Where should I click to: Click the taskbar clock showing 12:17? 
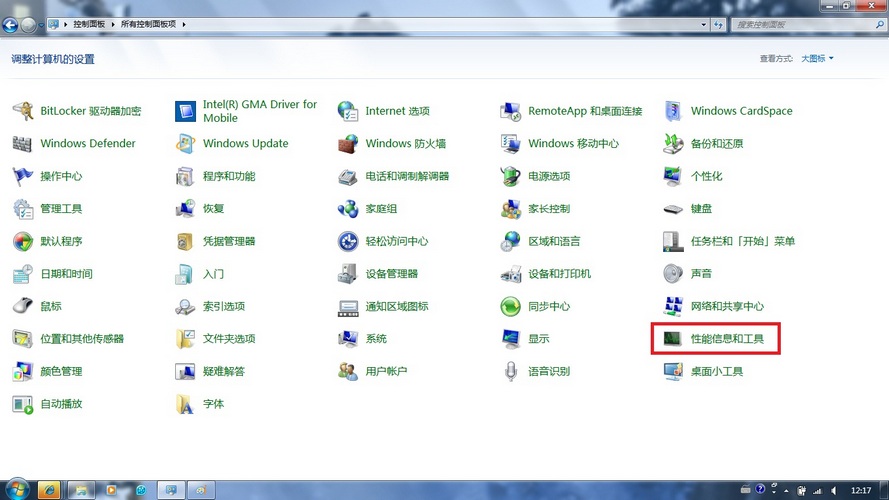click(x=861, y=490)
